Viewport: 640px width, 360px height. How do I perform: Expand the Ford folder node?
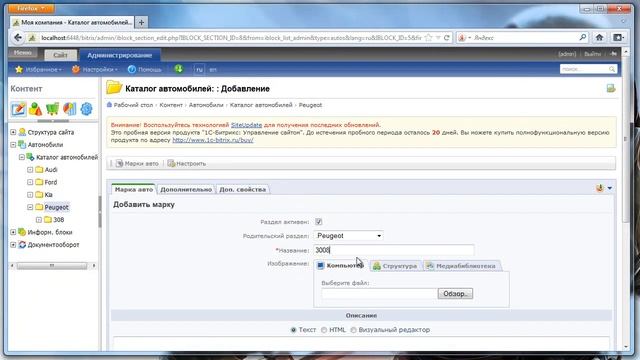(30, 182)
